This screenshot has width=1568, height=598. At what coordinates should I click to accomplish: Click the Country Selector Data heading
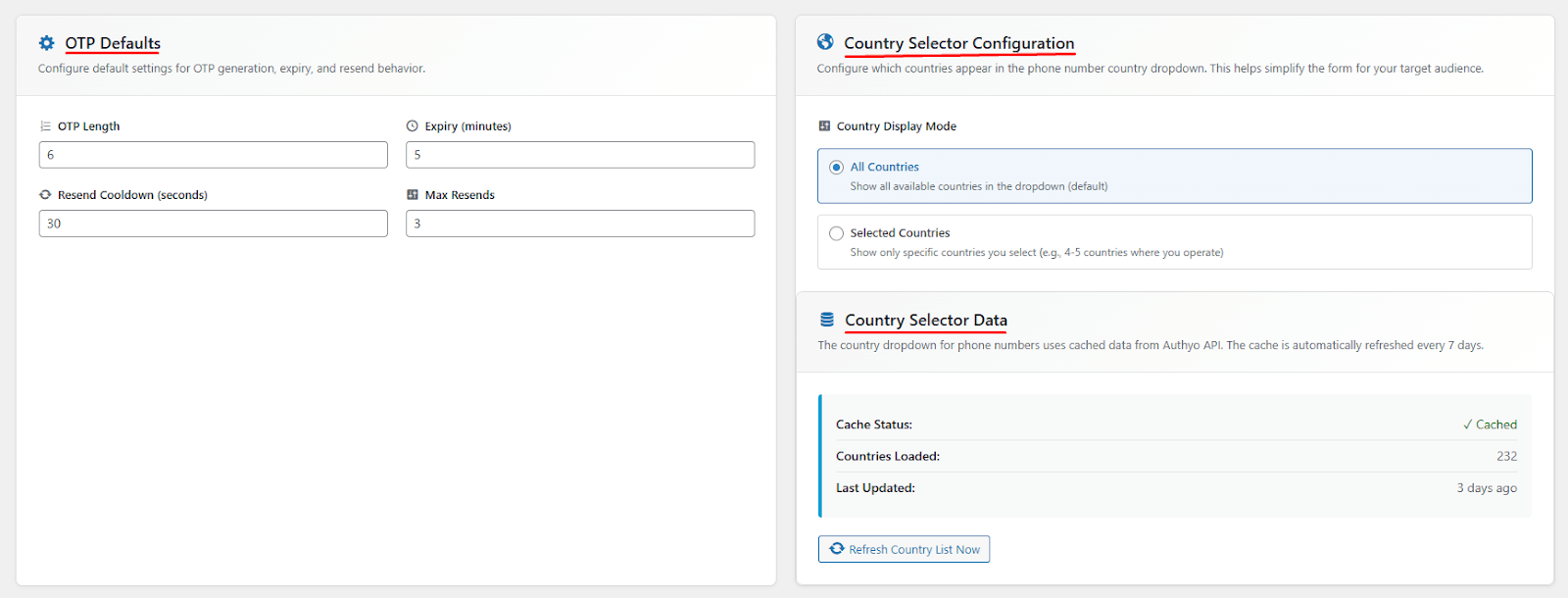tap(926, 320)
